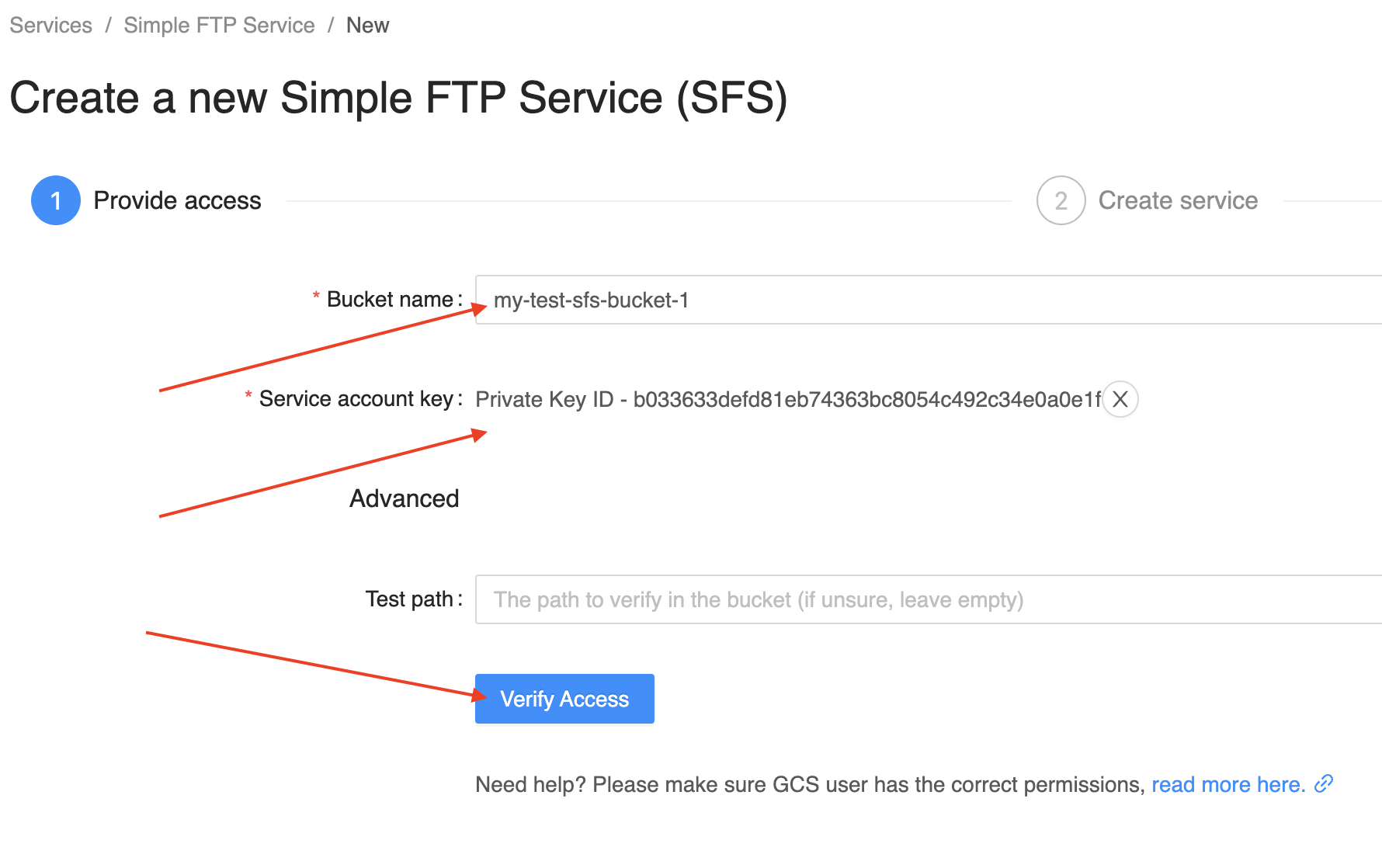Select the Provide access step label
Image resolution: width=1382 pixels, height=868 pixels.
point(177,200)
